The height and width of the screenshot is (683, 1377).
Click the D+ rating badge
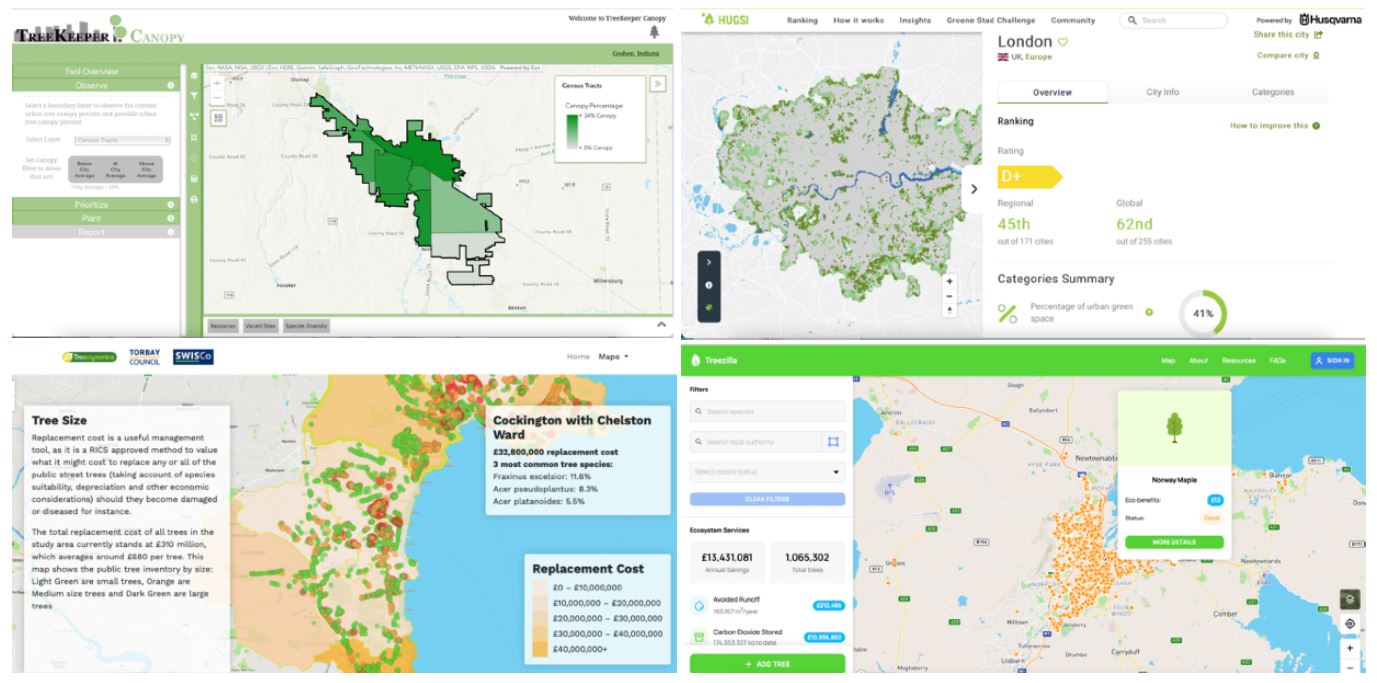pos(1028,177)
